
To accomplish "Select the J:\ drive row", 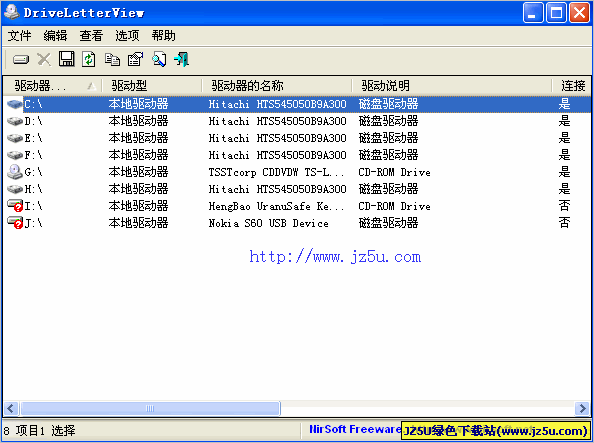I will 297,223.
